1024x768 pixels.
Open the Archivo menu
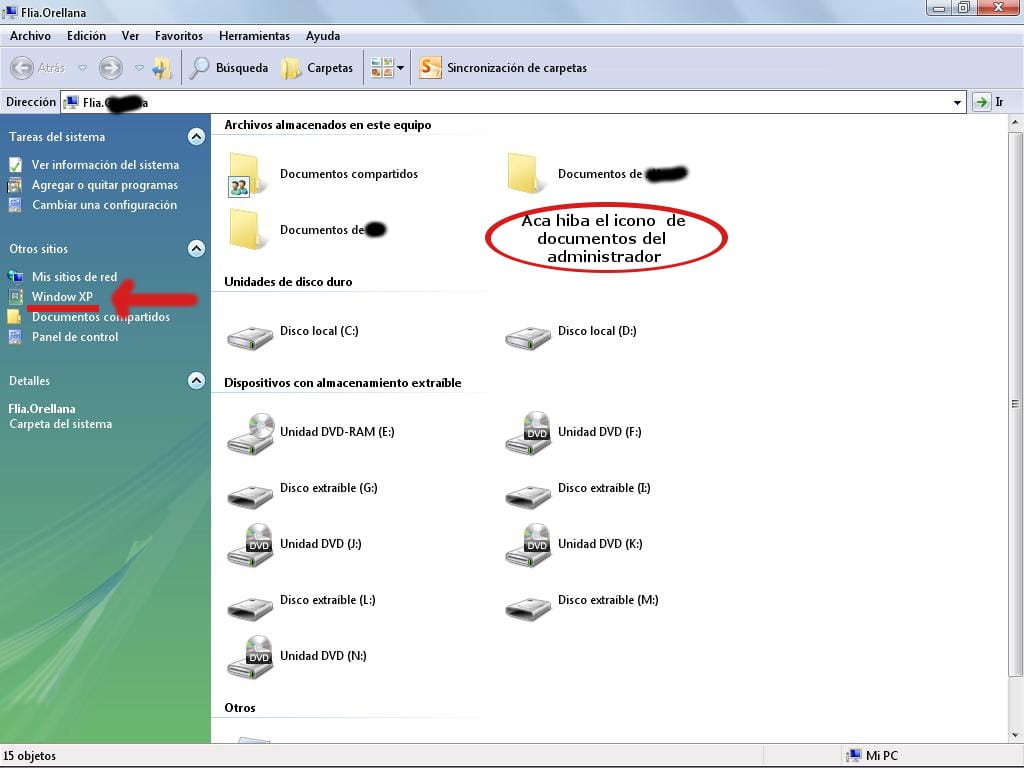click(x=30, y=36)
